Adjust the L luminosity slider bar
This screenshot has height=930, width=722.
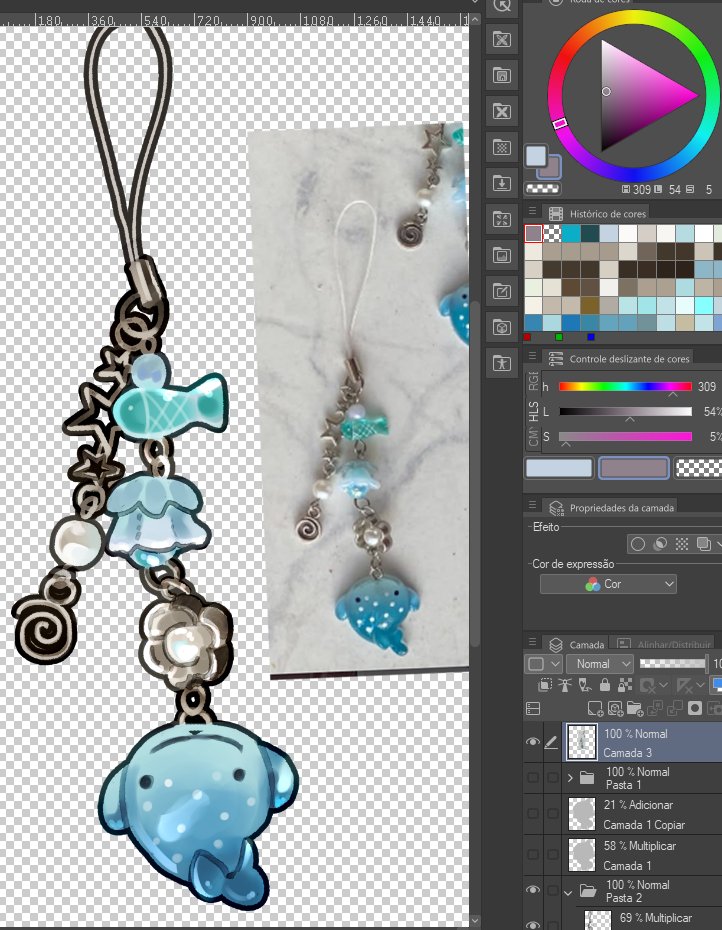625,411
